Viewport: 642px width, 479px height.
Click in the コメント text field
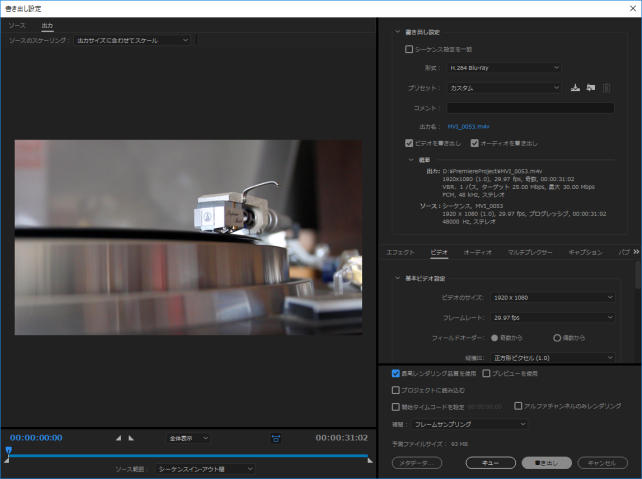[x=530, y=107]
